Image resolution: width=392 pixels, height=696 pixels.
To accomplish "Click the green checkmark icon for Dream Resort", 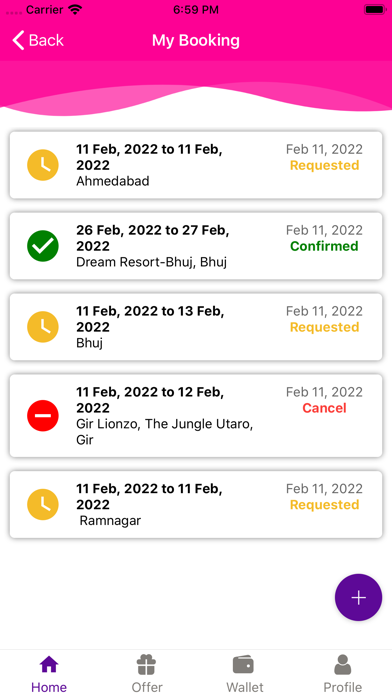I will tap(43, 246).
